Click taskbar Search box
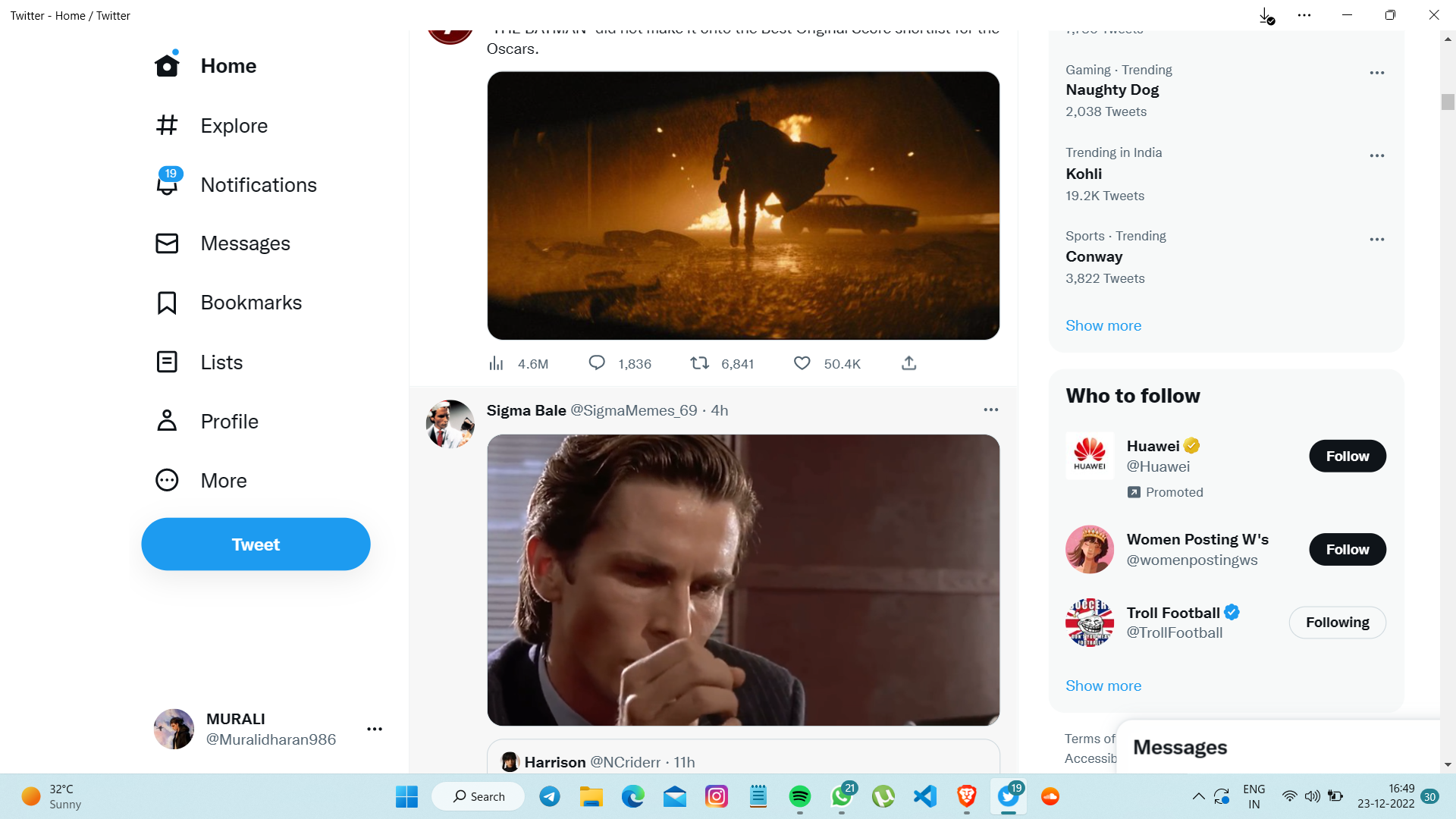Screen dimensions: 1456x819 [479, 796]
